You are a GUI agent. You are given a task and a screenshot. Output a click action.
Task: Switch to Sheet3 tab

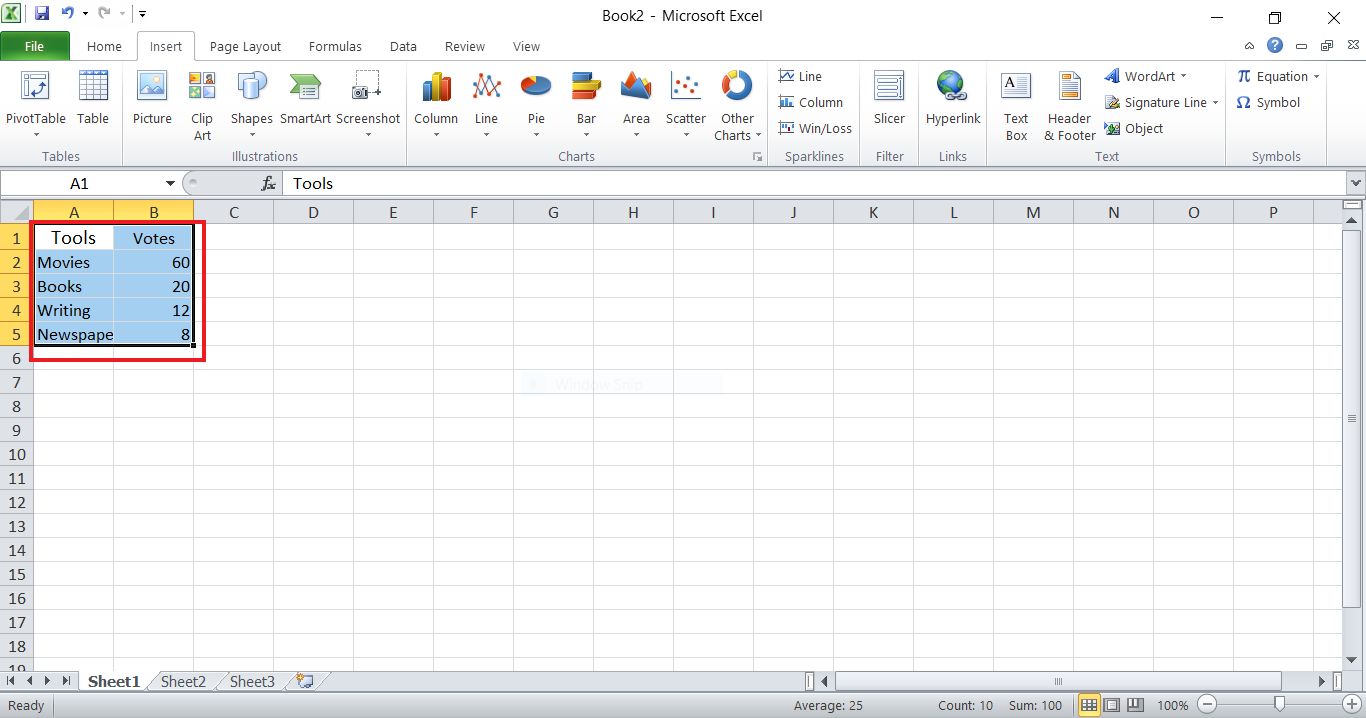pyautogui.click(x=252, y=681)
